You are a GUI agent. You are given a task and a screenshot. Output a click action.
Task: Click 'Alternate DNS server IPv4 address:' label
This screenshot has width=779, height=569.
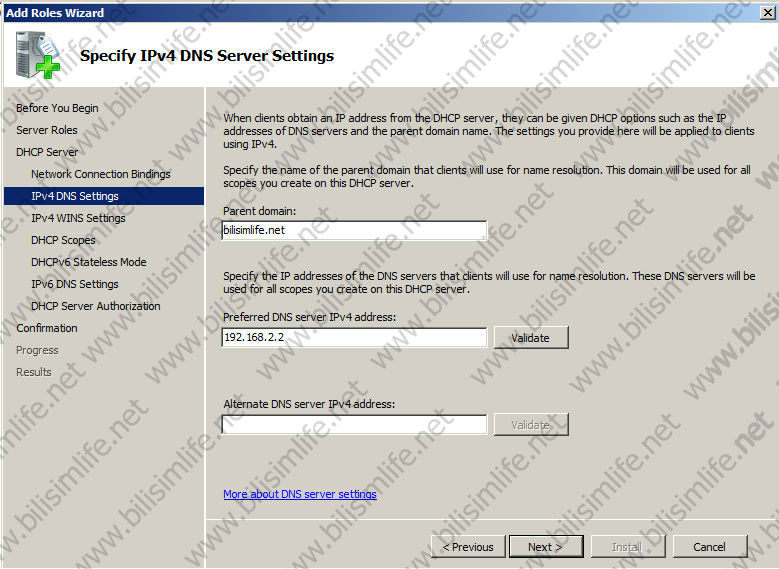point(309,404)
